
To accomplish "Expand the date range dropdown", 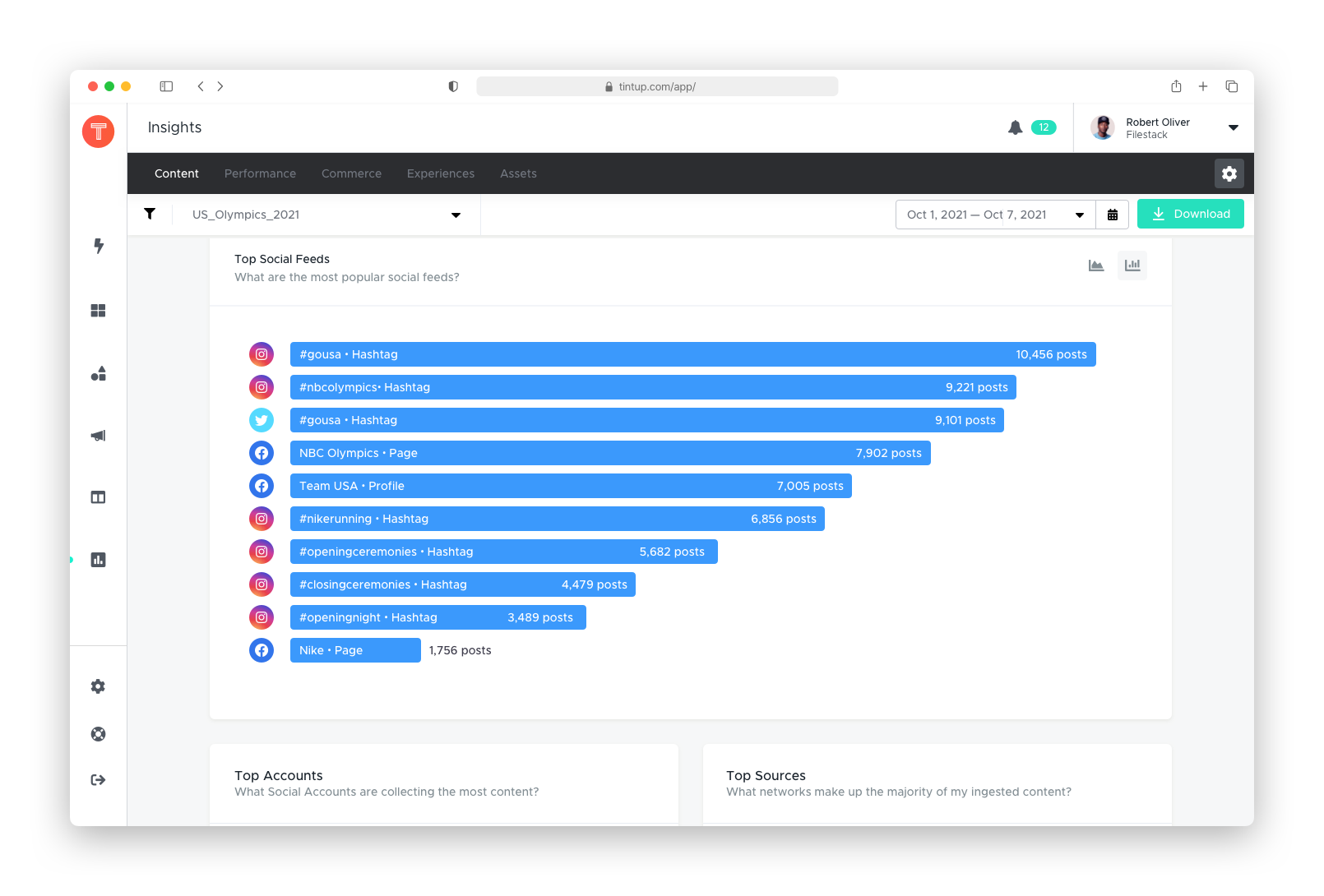I will pos(1080,215).
